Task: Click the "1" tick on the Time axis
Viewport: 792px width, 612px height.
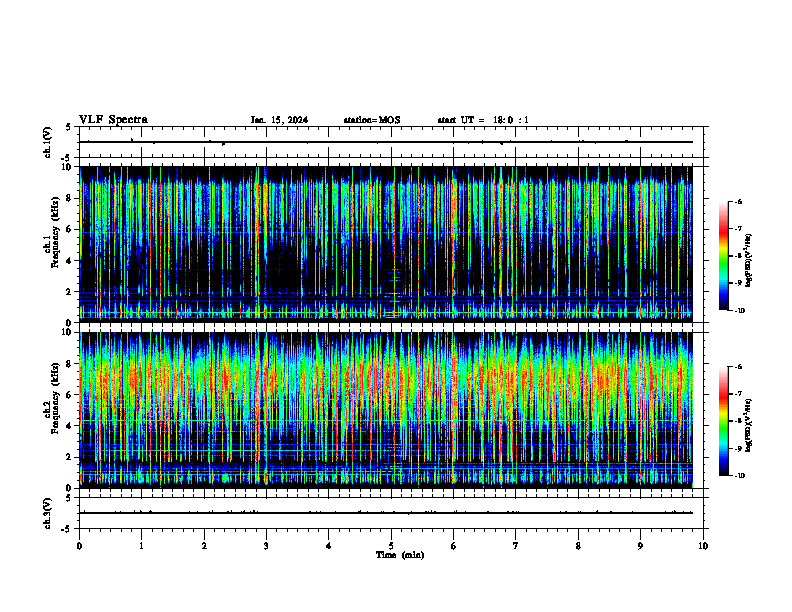Action: tap(141, 546)
